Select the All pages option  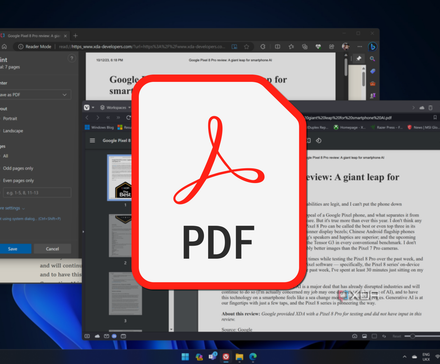tap(5, 156)
